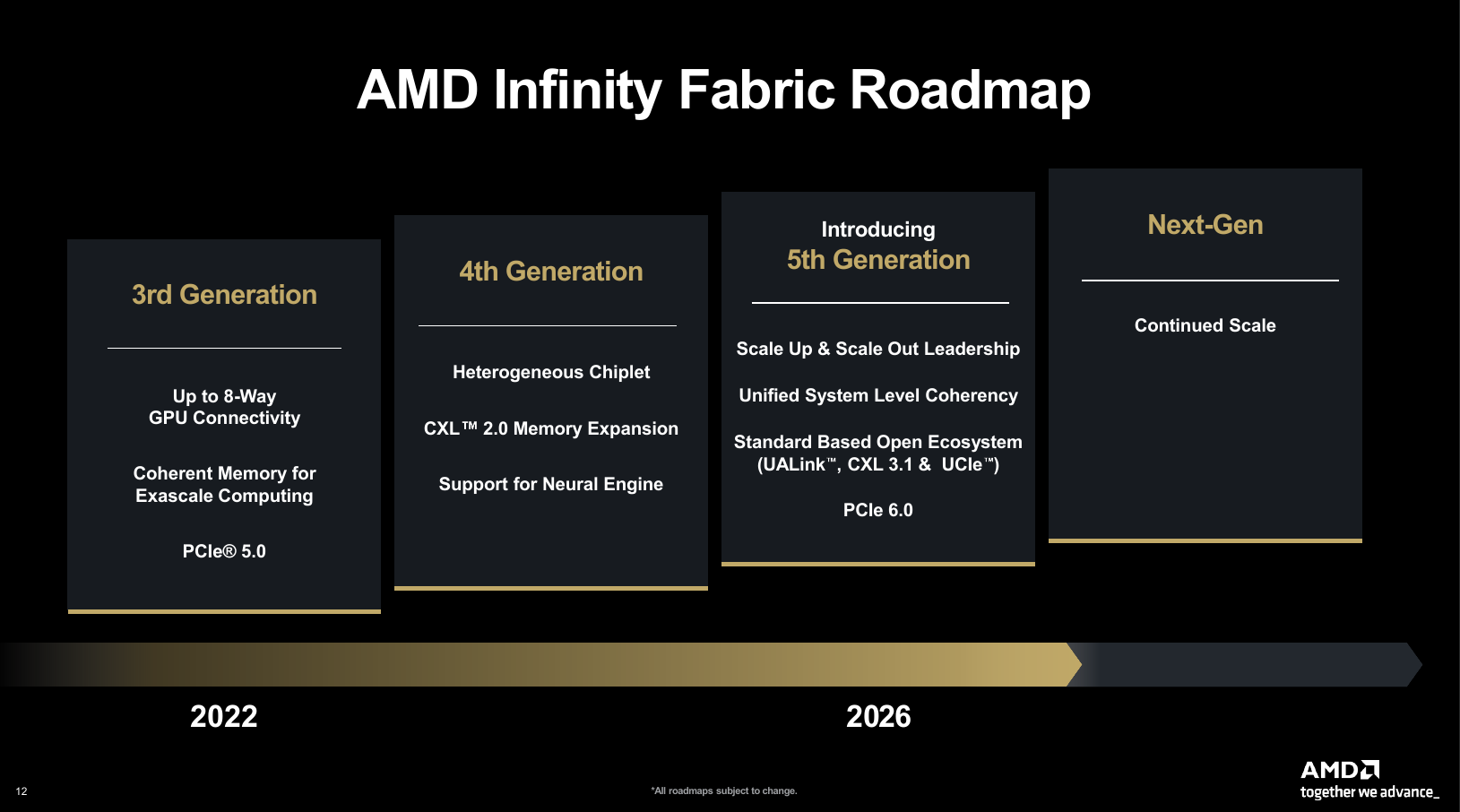Click the 'AMD Infinity Fabric Roadmap' title

tap(723, 91)
